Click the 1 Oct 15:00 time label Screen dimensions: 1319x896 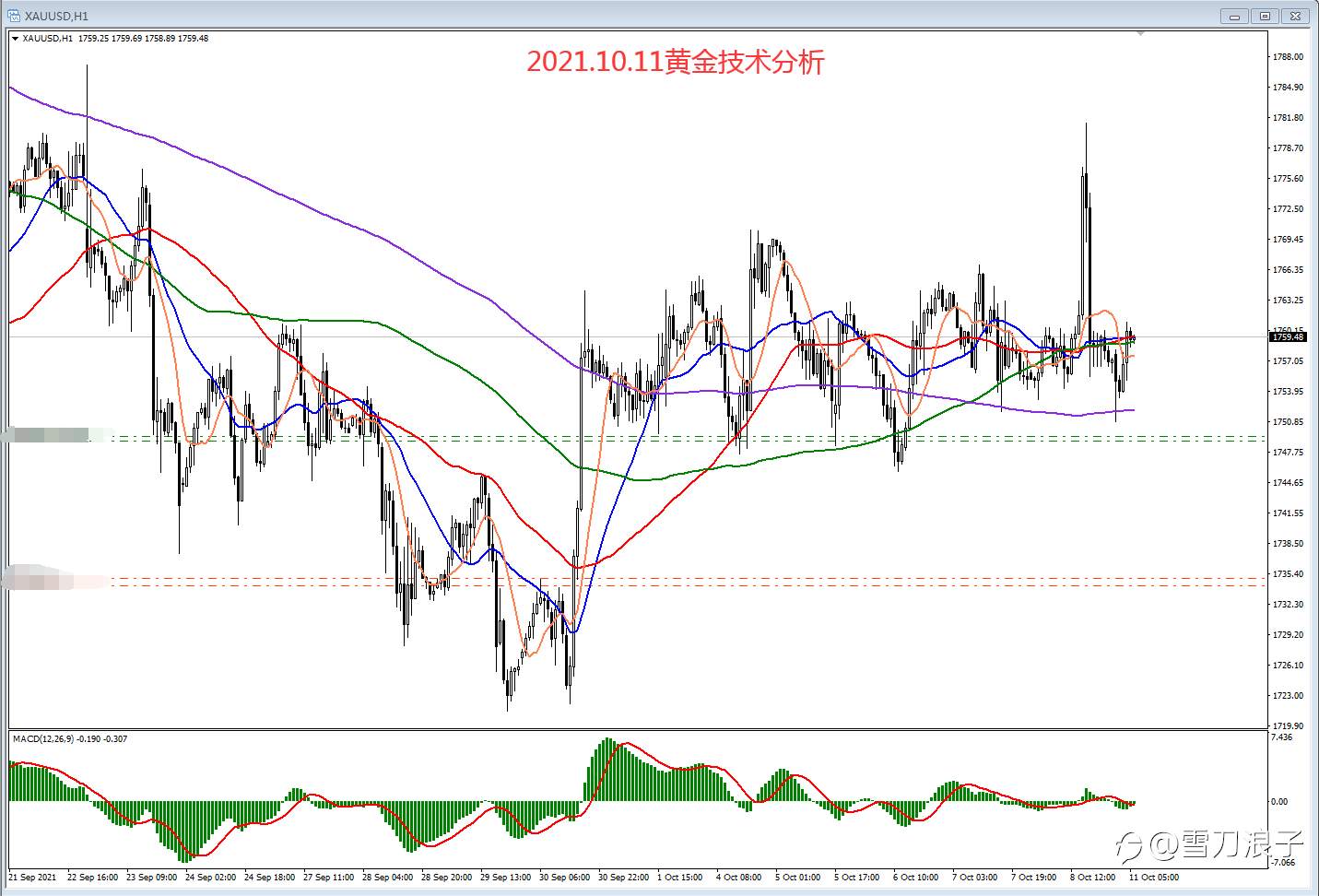[680, 878]
